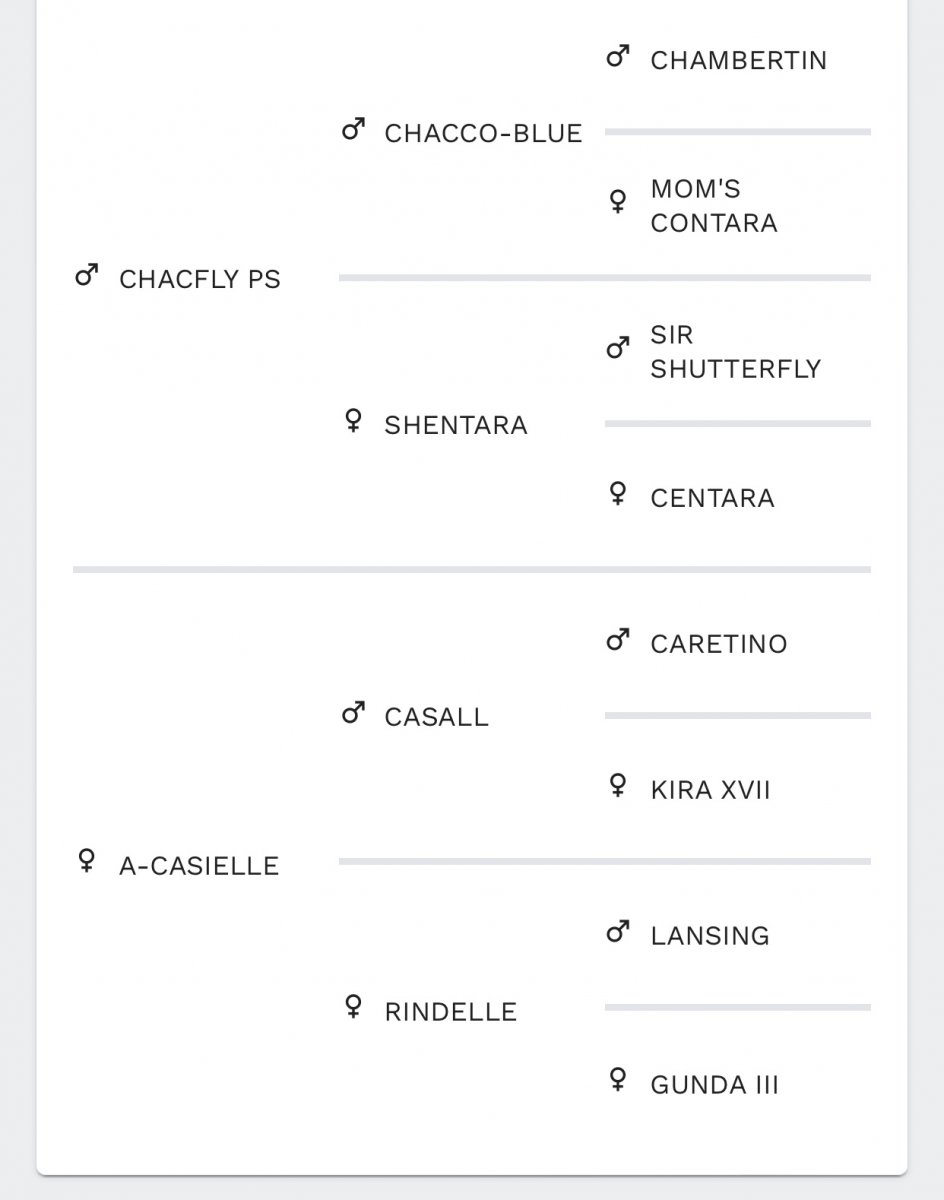
Task: Select the CARETINO ancestor name
Action: [719, 644]
